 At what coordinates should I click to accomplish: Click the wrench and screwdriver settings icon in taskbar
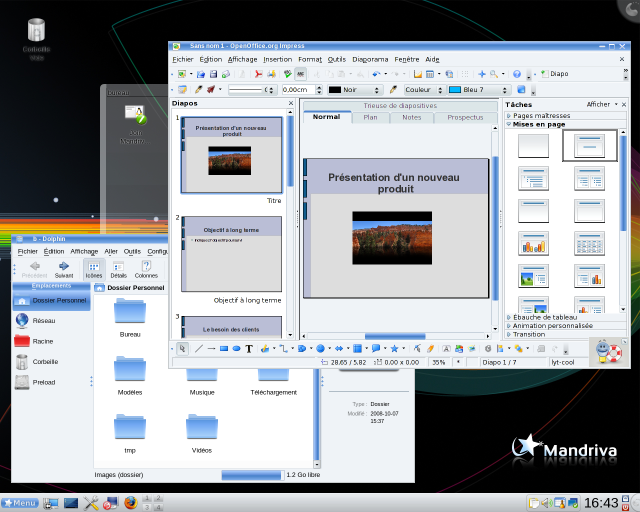(x=91, y=503)
